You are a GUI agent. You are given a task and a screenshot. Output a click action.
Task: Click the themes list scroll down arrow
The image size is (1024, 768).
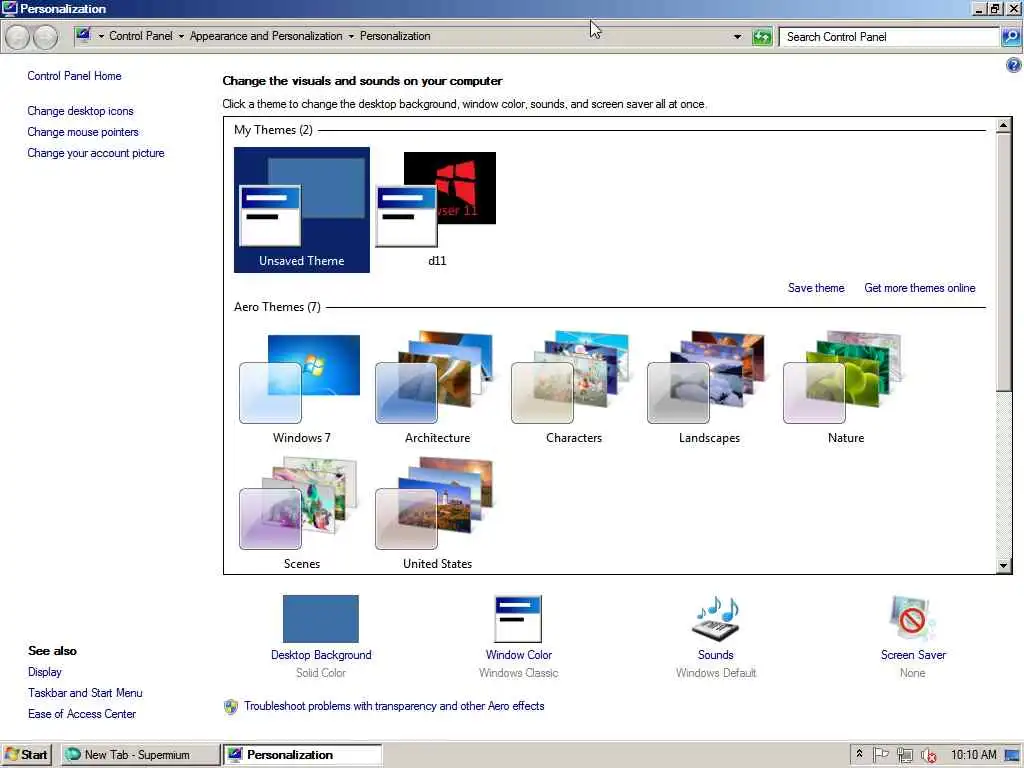coord(1004,566)
